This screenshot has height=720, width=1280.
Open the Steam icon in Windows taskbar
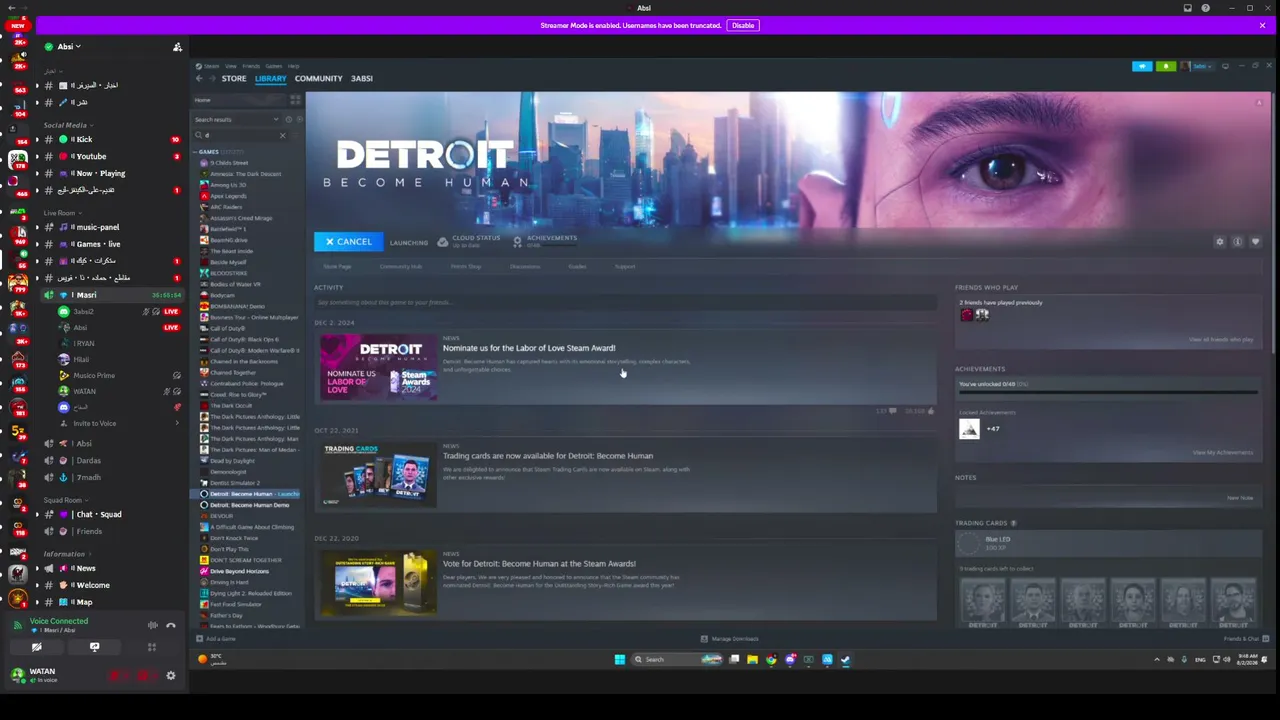point(845,659)
